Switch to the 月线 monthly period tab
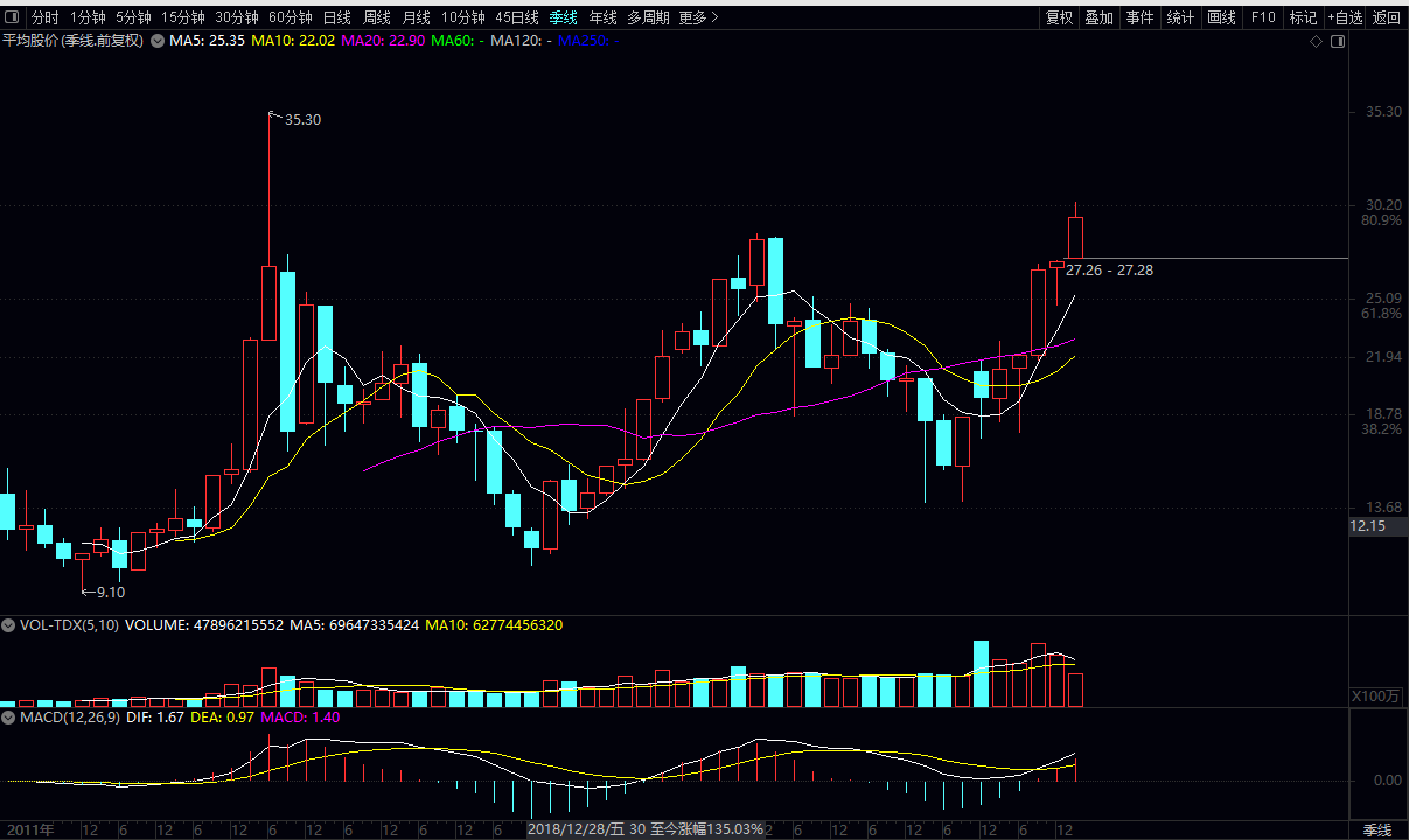 click(x=416, y=17)
